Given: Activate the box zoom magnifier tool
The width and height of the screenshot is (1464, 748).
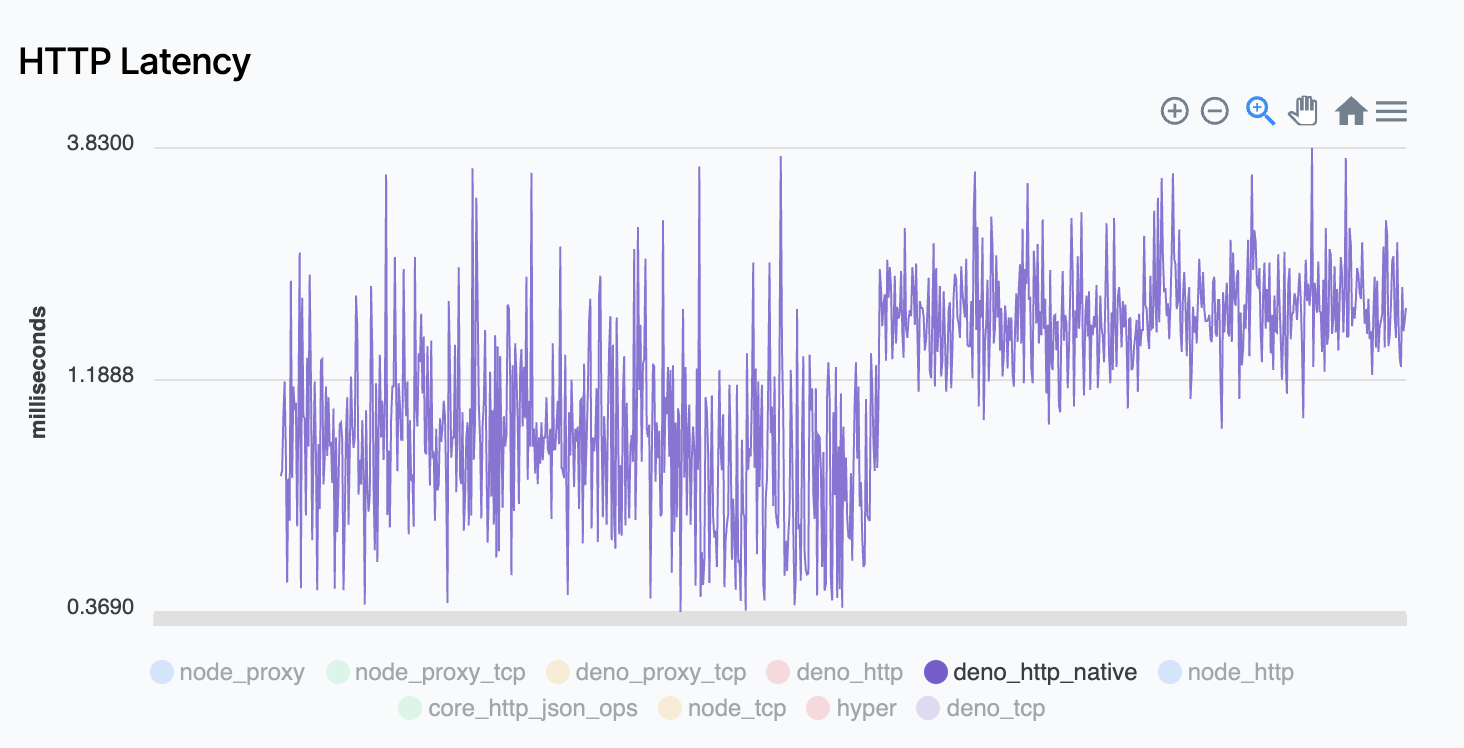Looking at the screenshot, I should click(1259, 111).
